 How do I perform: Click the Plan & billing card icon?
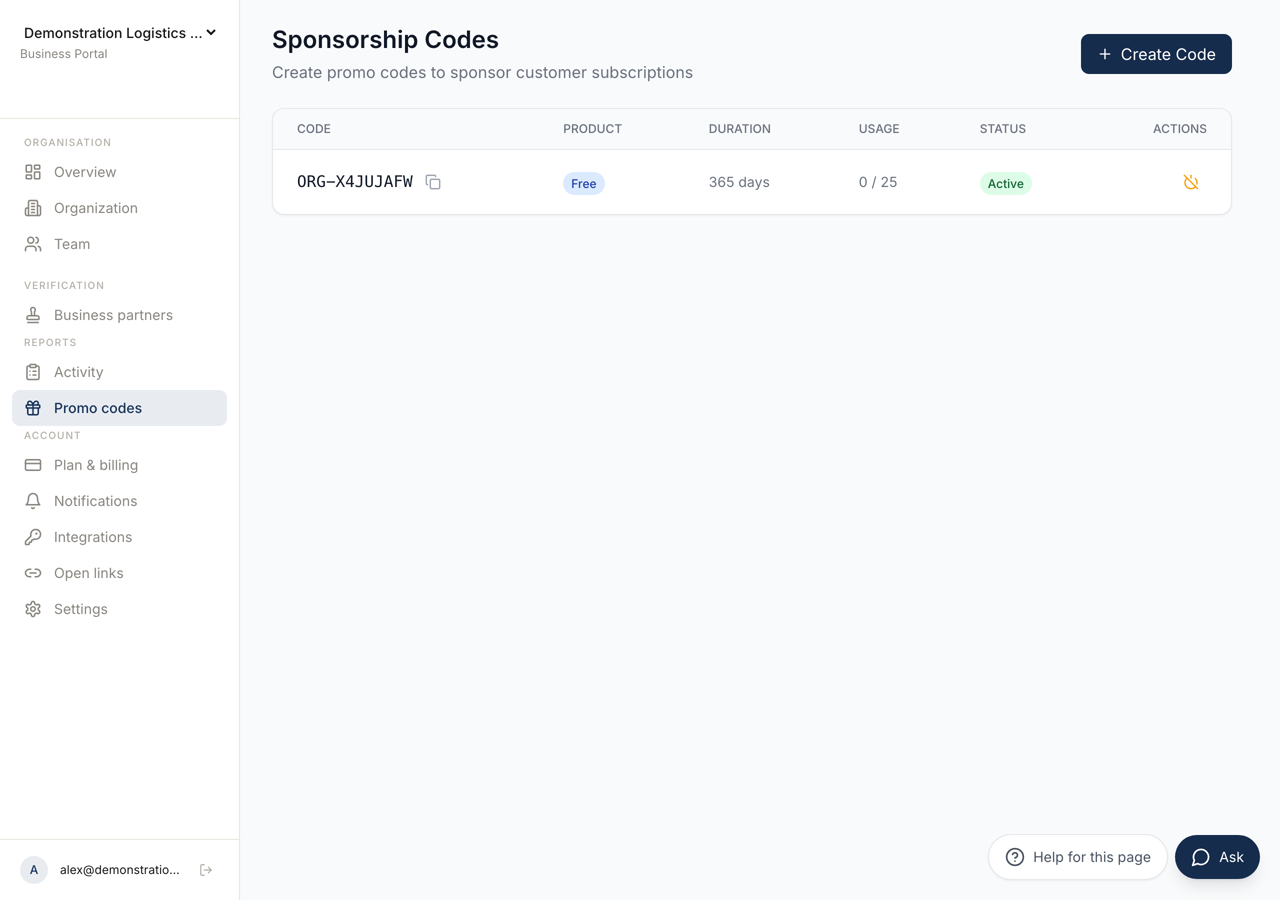33,465
